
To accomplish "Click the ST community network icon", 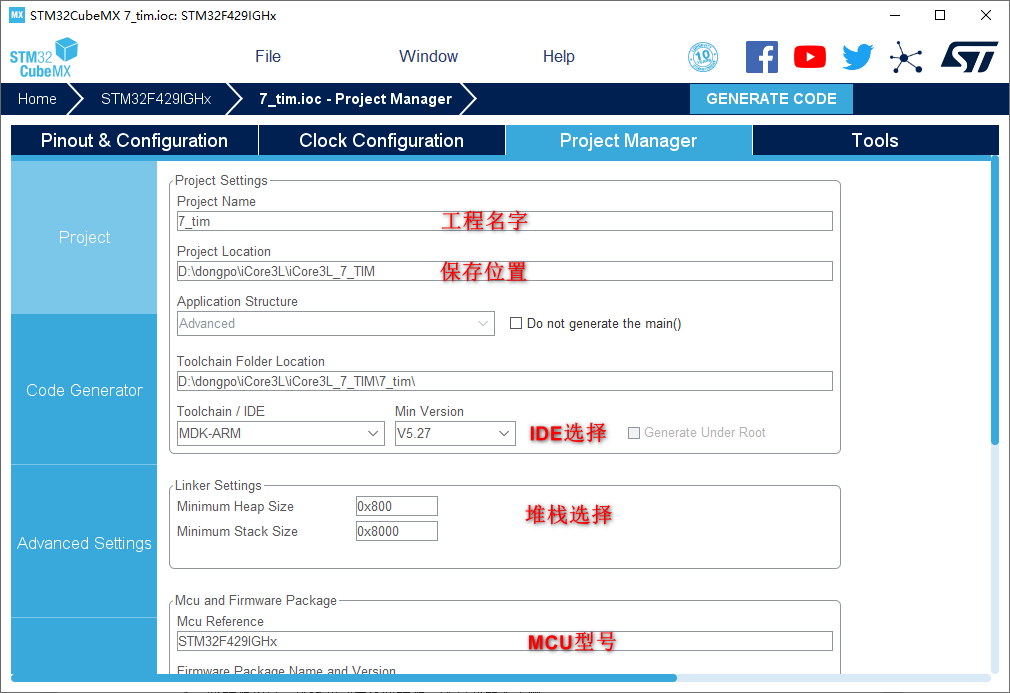I will tap(906, 57).
